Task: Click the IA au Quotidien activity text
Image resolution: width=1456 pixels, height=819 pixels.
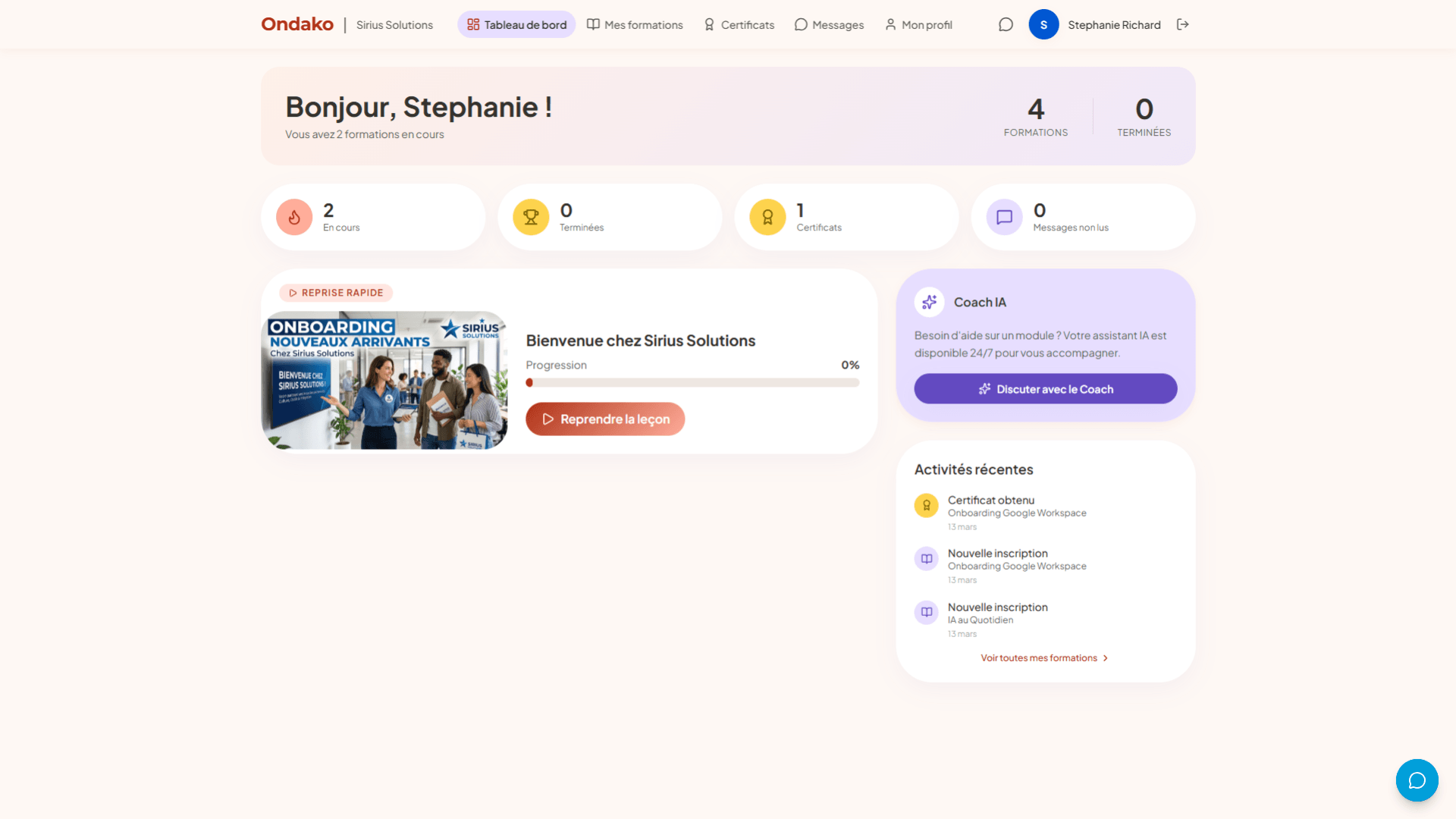Action: click(980, 620)
